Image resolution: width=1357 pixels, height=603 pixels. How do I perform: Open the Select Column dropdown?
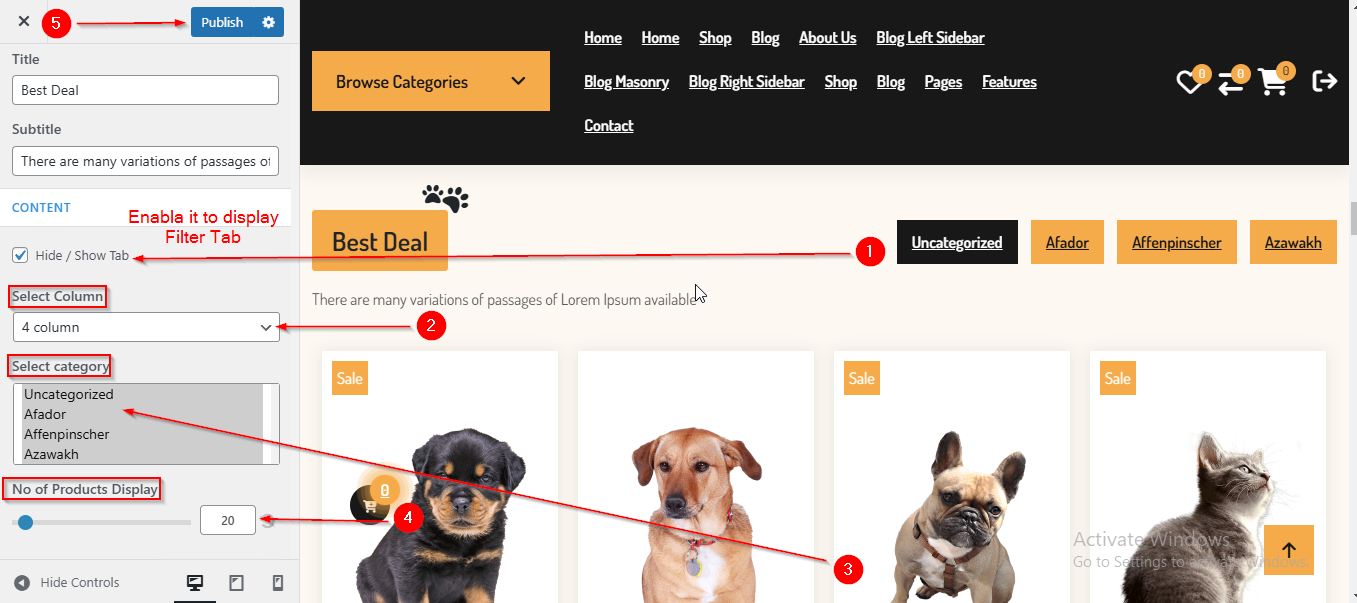click(x=146, y=327)
